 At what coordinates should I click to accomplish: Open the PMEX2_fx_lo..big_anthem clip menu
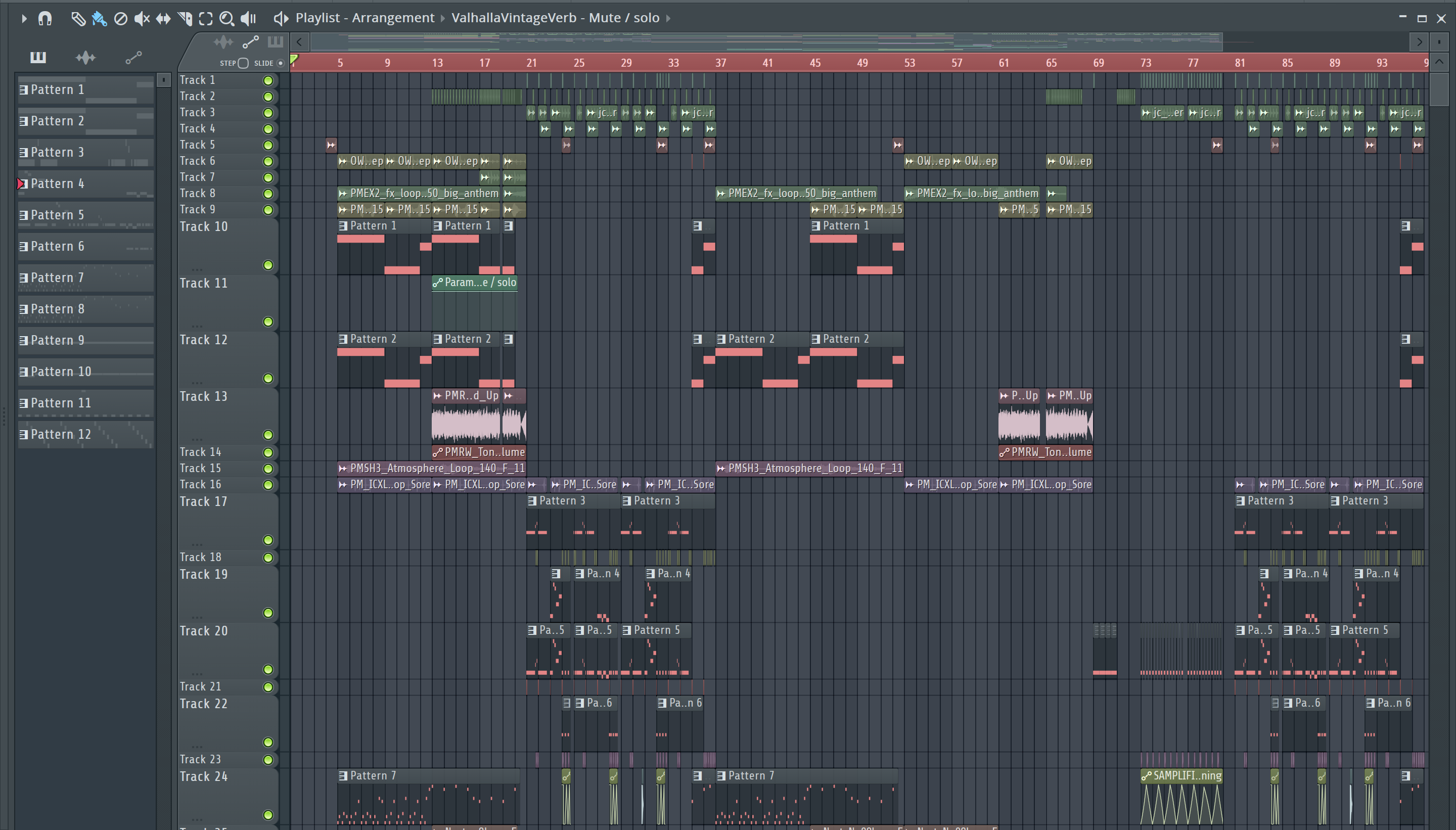pos(909,194)
